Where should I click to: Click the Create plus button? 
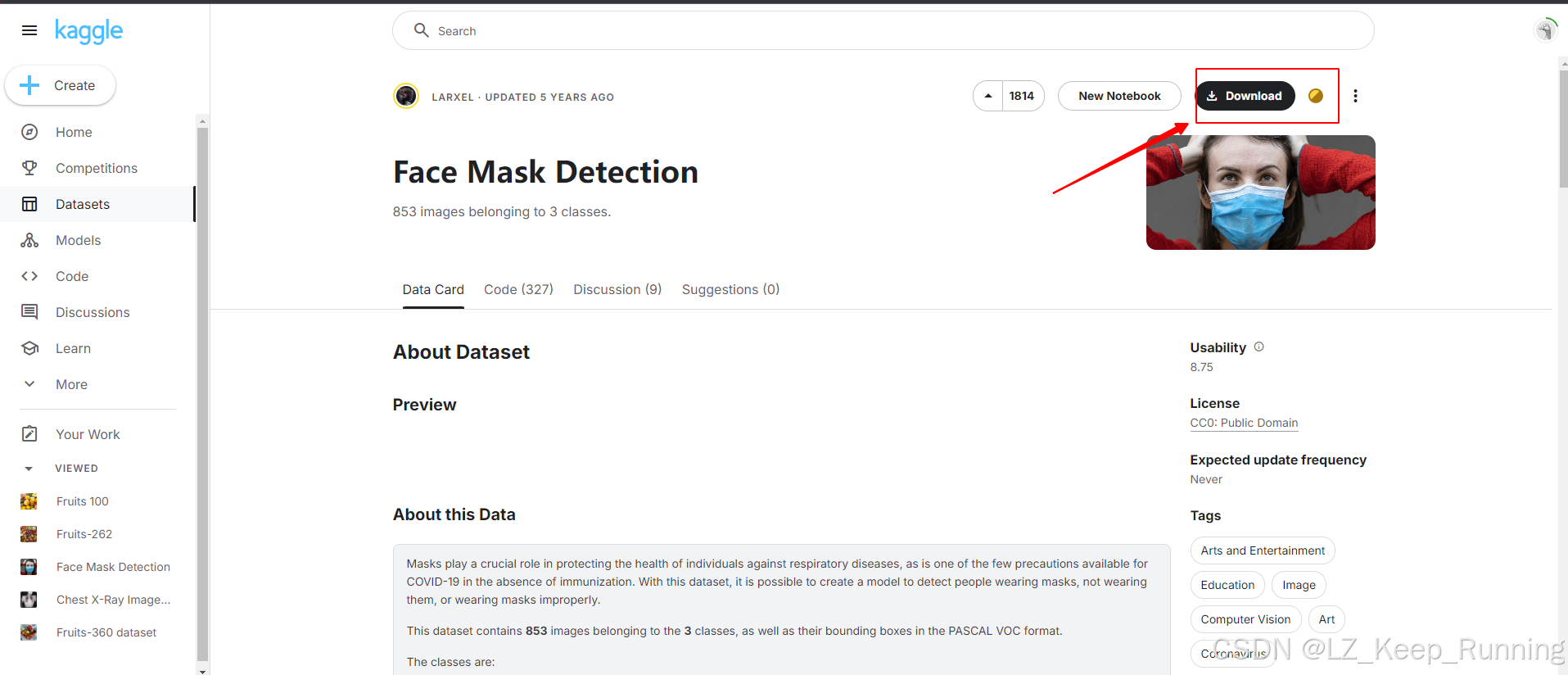[60, 85]
